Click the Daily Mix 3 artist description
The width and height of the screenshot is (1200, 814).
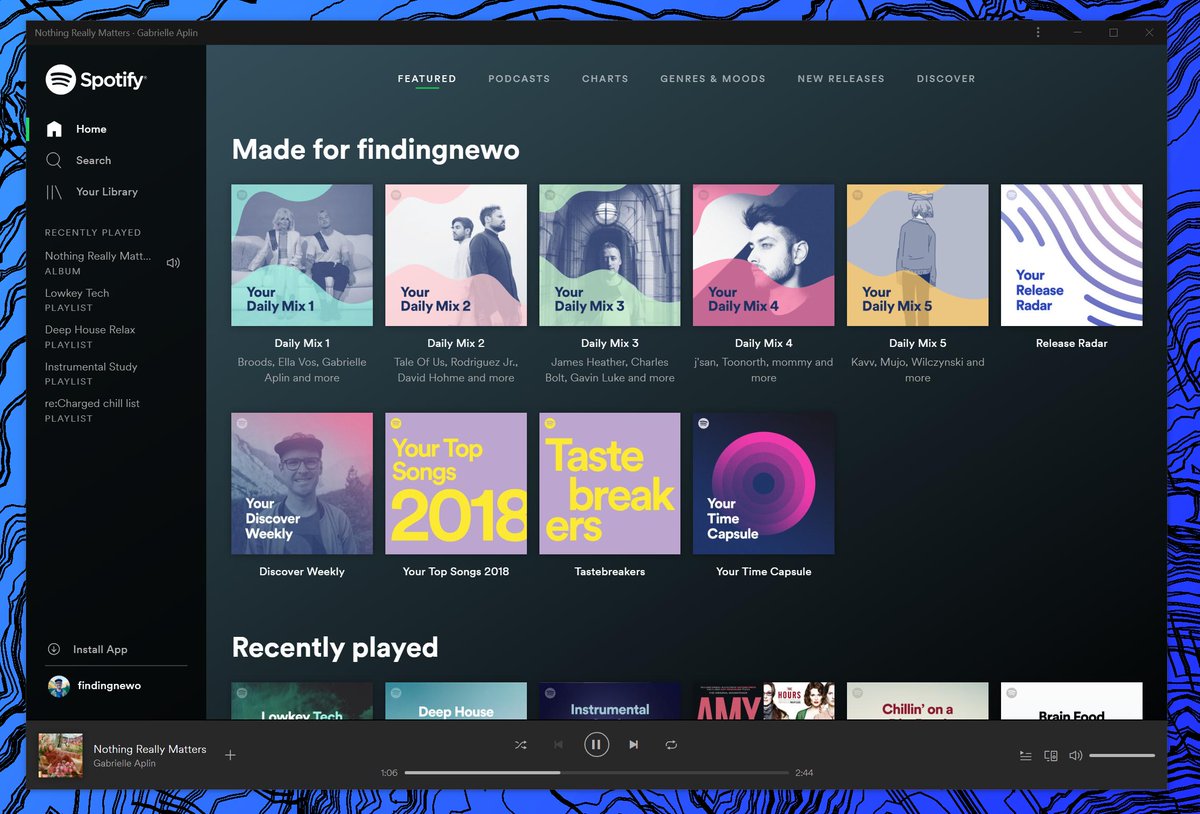click(x=610, y=370)
